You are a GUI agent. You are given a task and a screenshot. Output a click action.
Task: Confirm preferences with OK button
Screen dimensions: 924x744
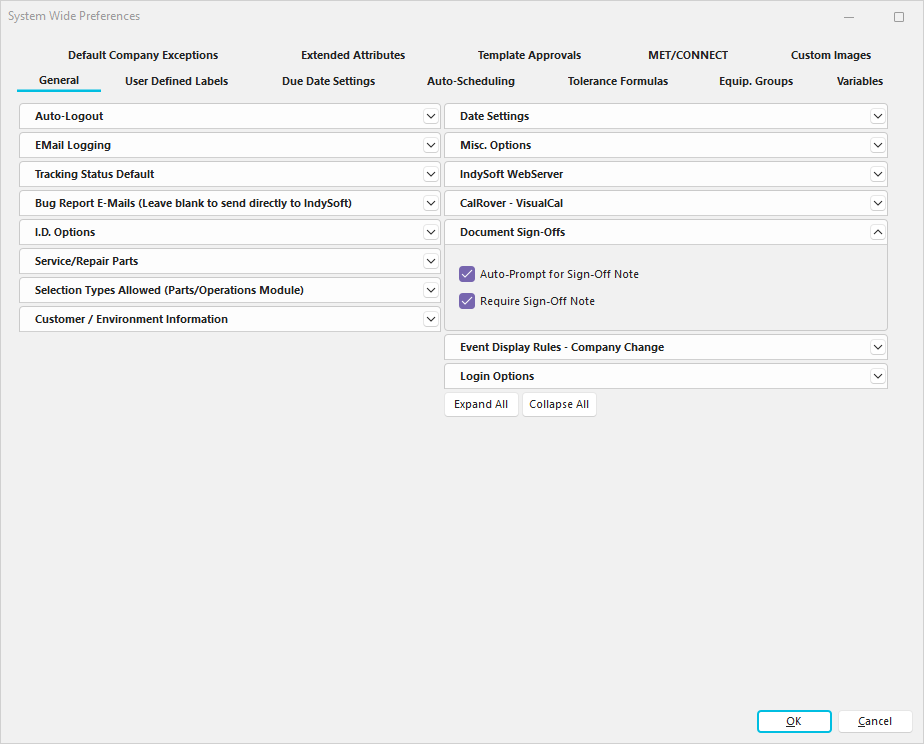pos(794,722)
